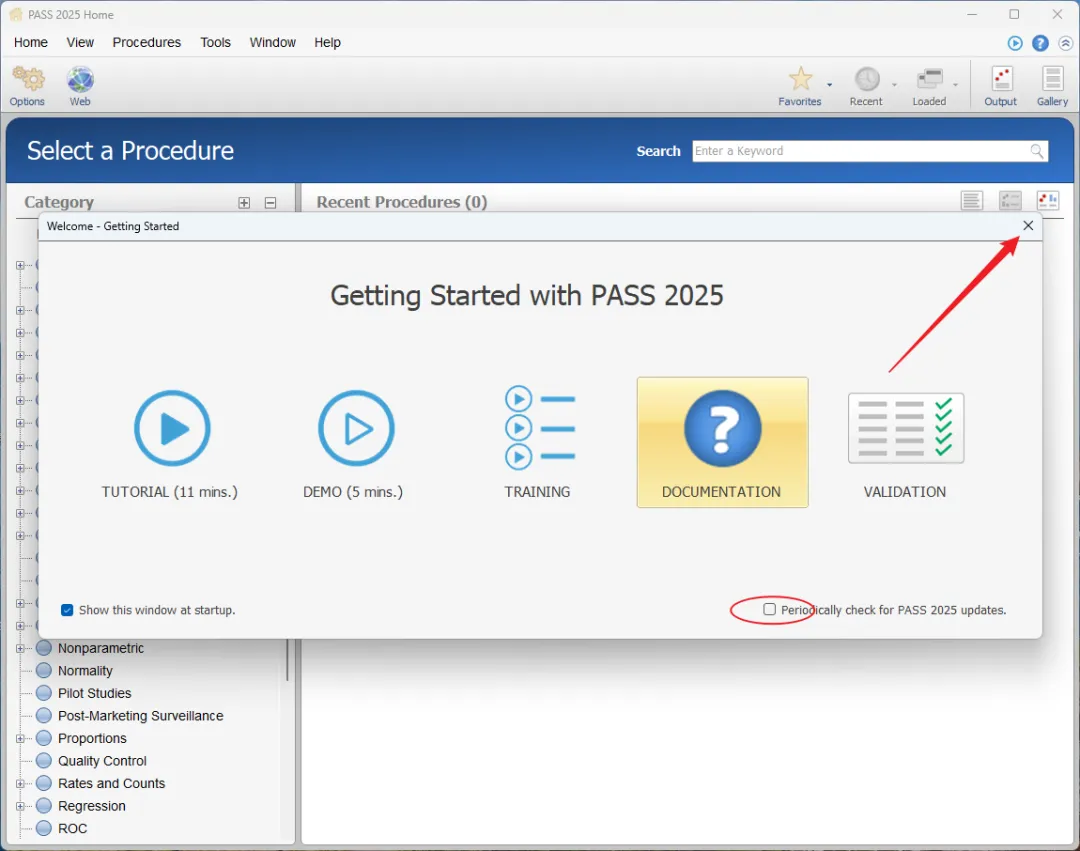Open the Loaded dropdown arrow

(x=955, y=85)
